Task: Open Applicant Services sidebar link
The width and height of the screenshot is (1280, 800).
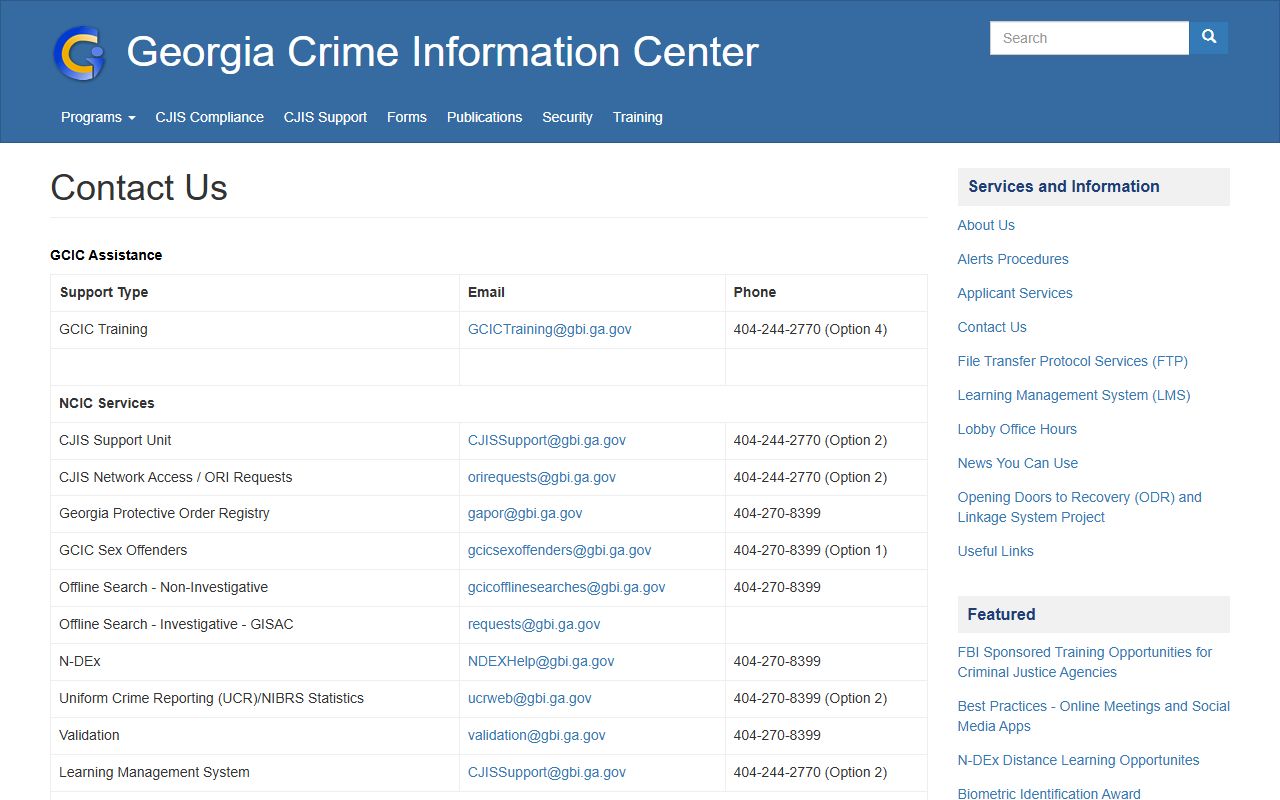Action: [1015, 293]
